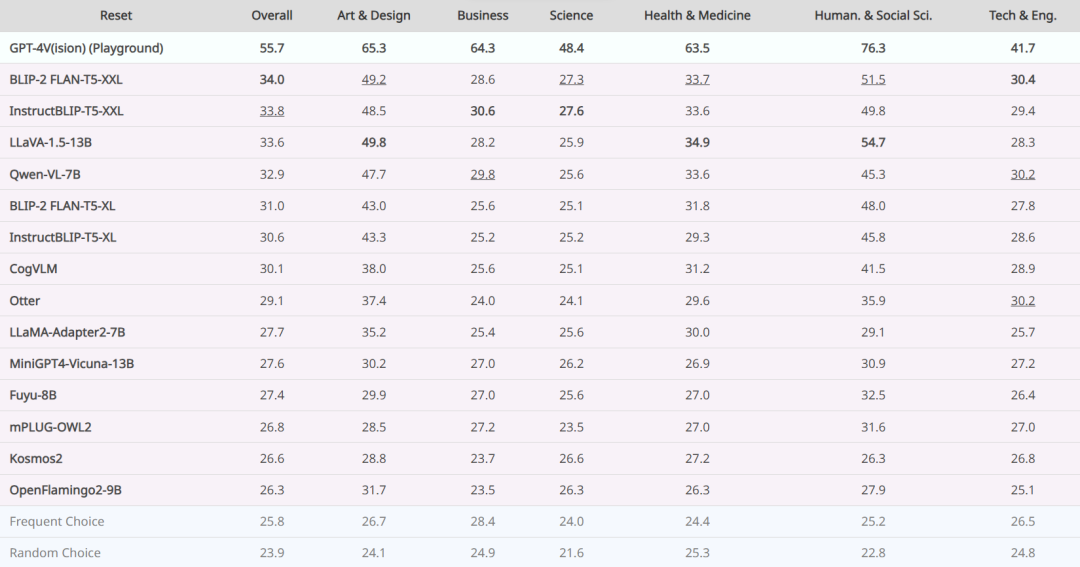
Task: Sort by the Business column header
Action: [x=482, y=15]
